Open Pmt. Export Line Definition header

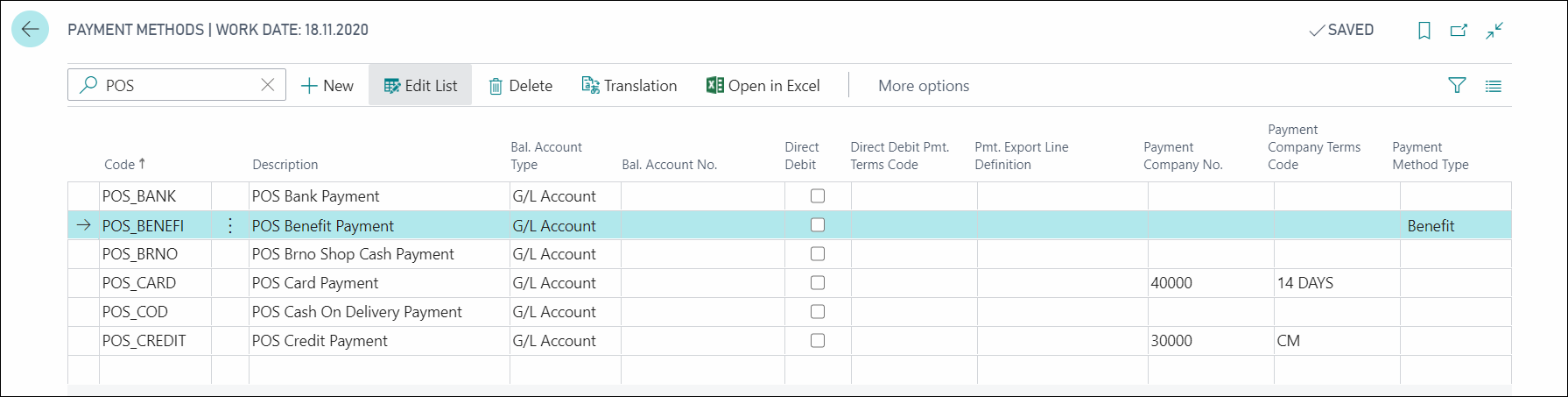tap(1022, 155)
